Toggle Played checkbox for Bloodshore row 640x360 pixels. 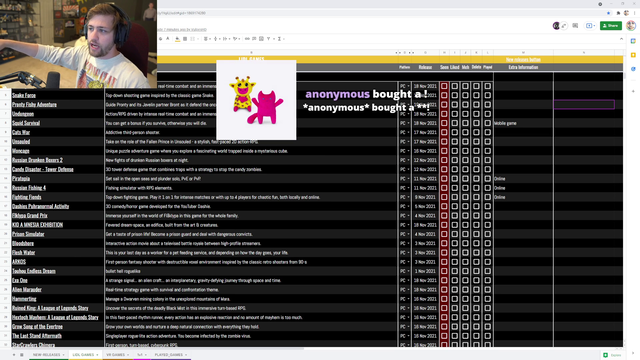(487, 243)
